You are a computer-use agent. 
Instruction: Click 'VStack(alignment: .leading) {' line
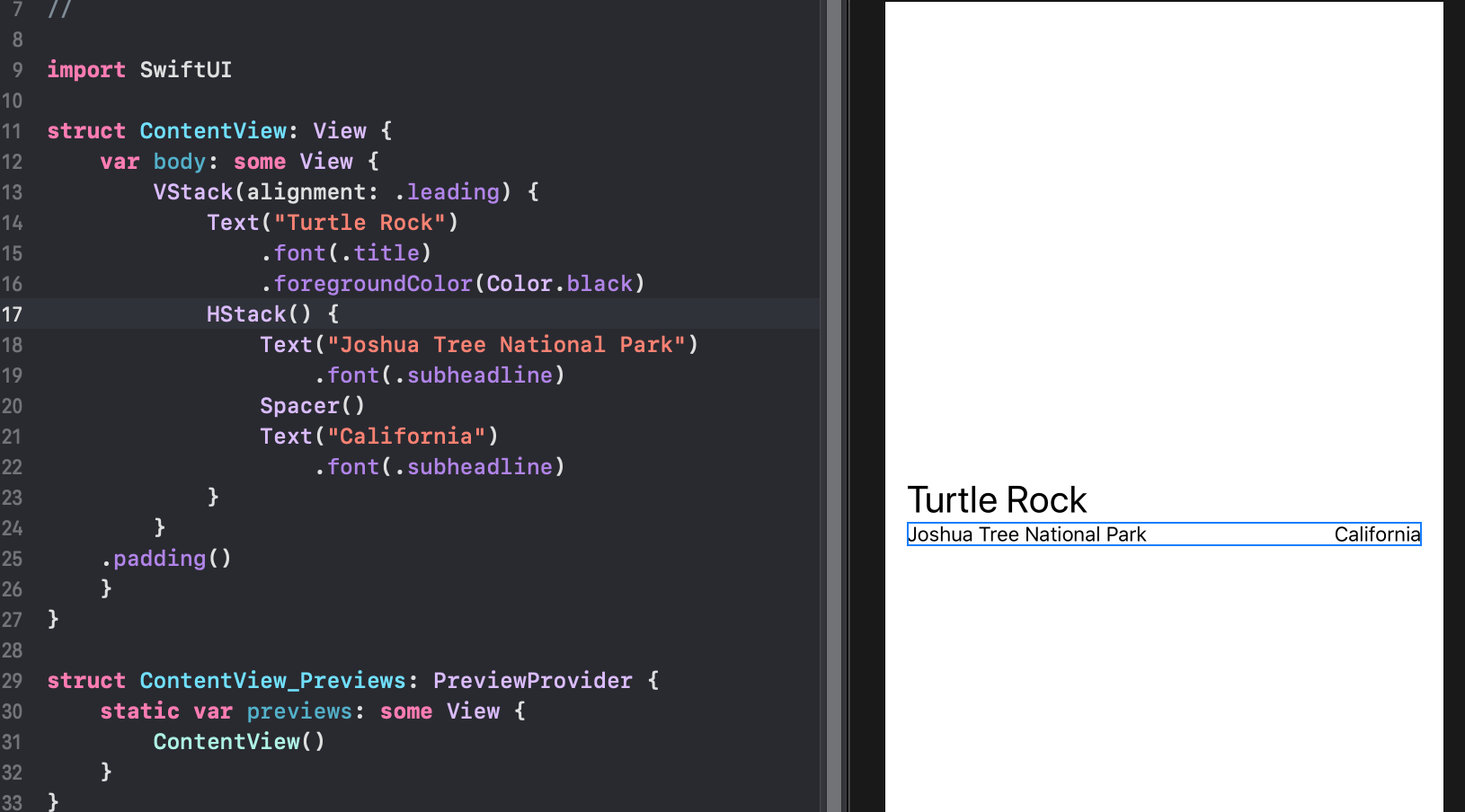tap(346, 192)
